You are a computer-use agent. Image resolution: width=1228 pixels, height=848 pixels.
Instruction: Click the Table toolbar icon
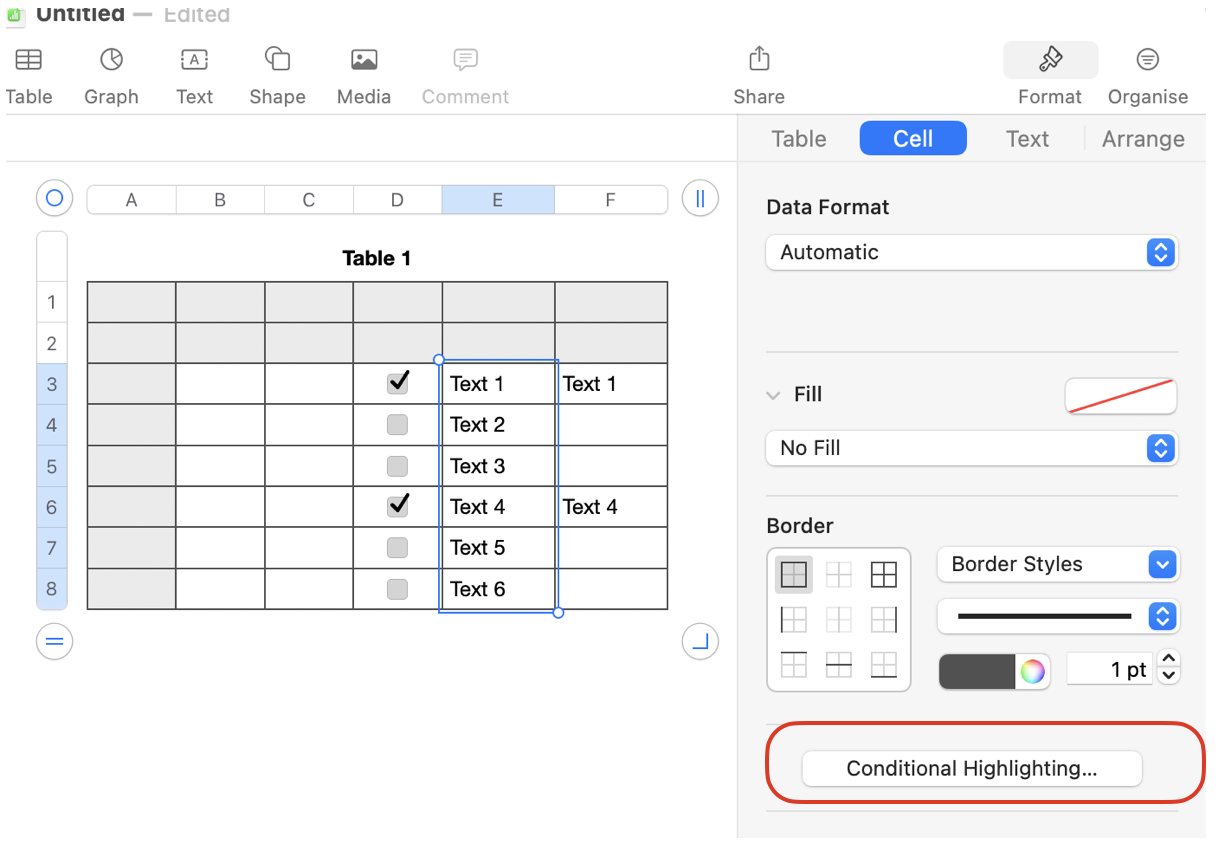coord(29,60)
